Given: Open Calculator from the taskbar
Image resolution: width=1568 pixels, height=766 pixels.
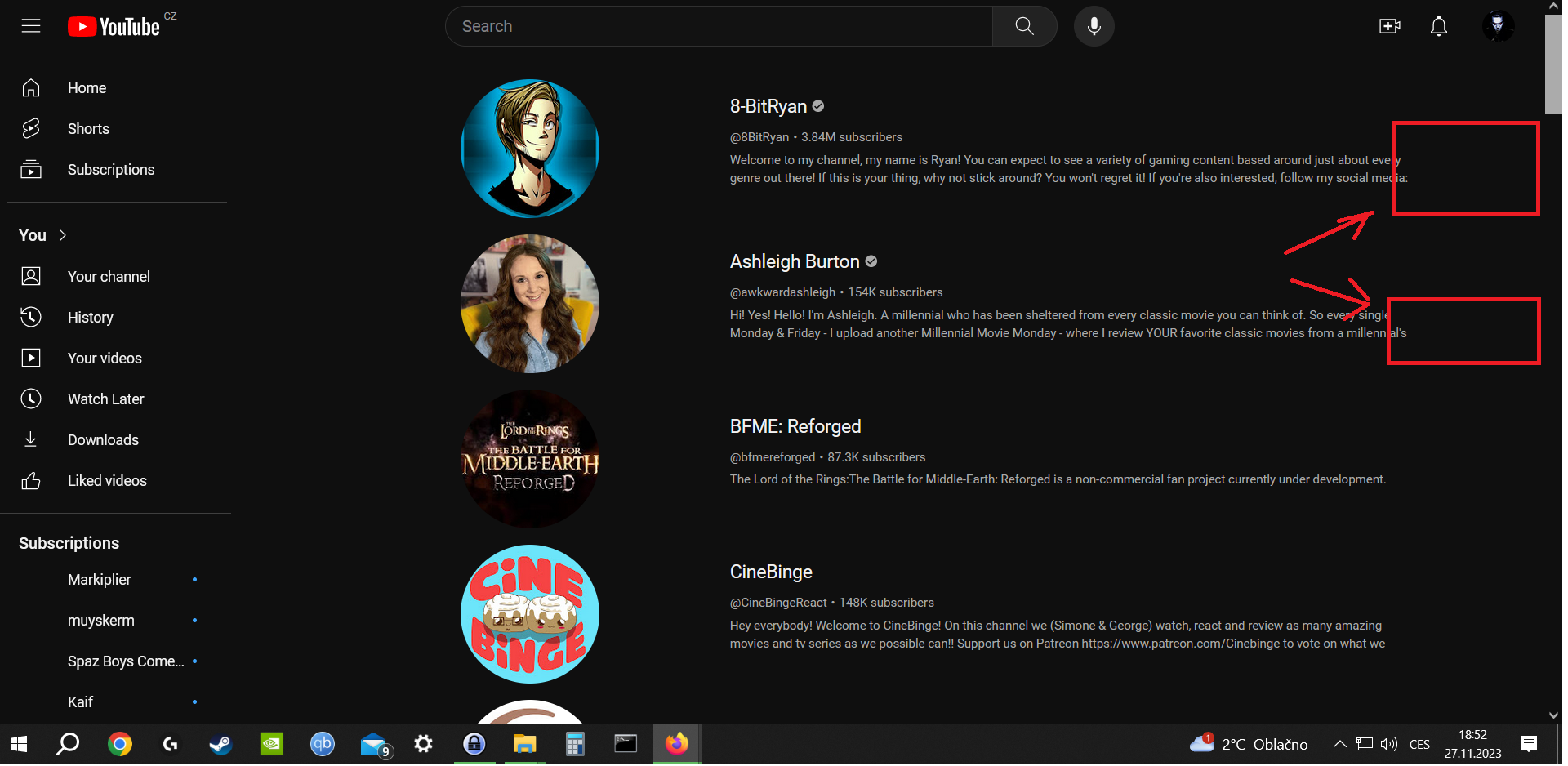Looking at the screenshot, I should click(575, 744).
